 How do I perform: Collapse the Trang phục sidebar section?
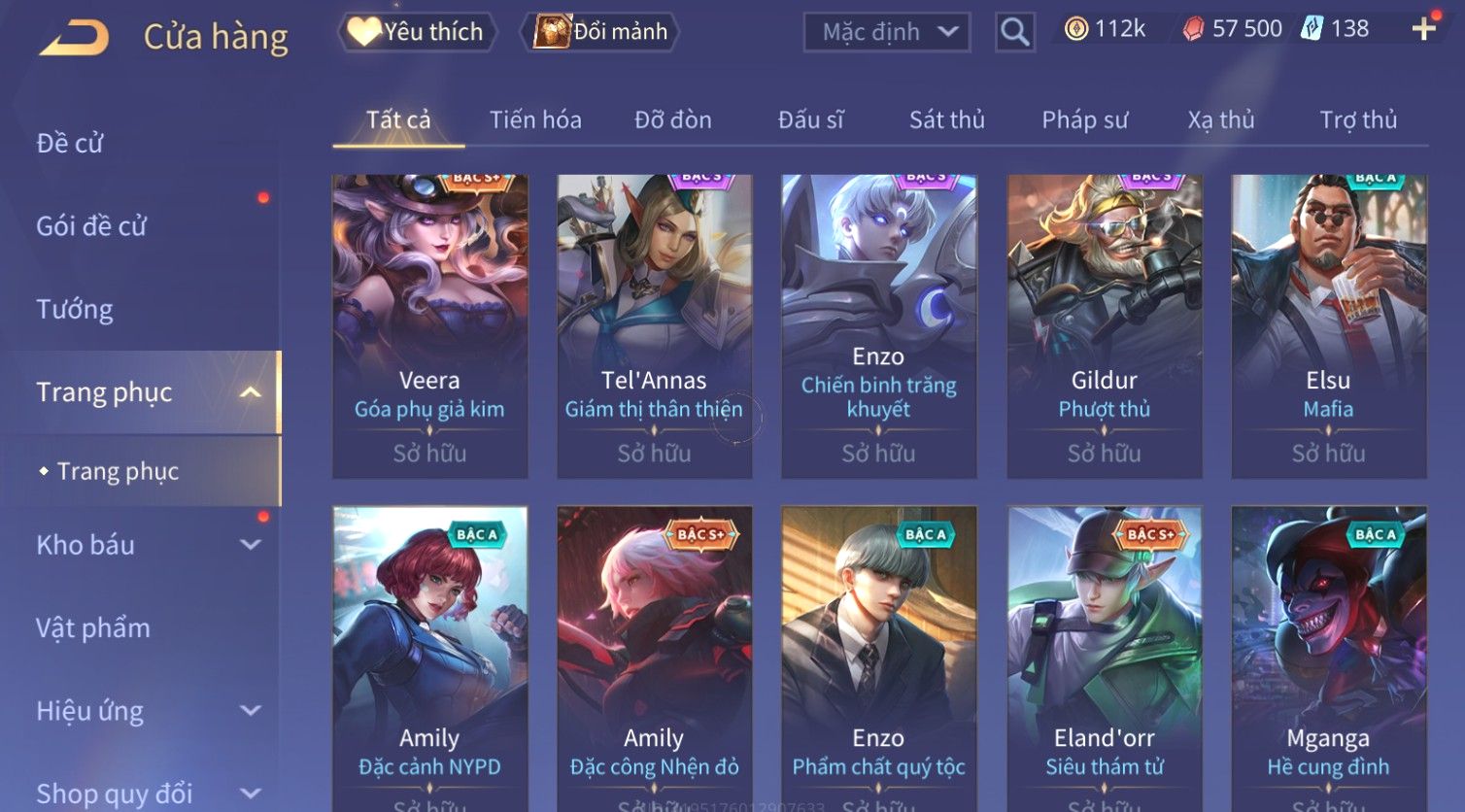(250, 392)
